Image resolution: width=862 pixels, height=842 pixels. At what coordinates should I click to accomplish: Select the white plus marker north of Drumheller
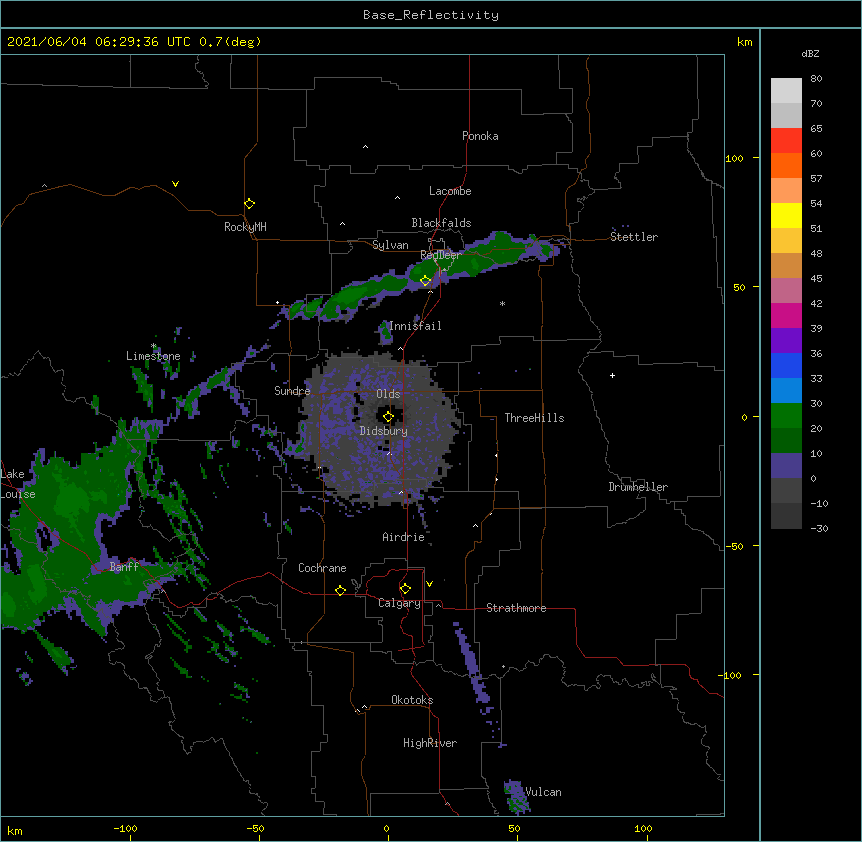click(x=612, y=375)
